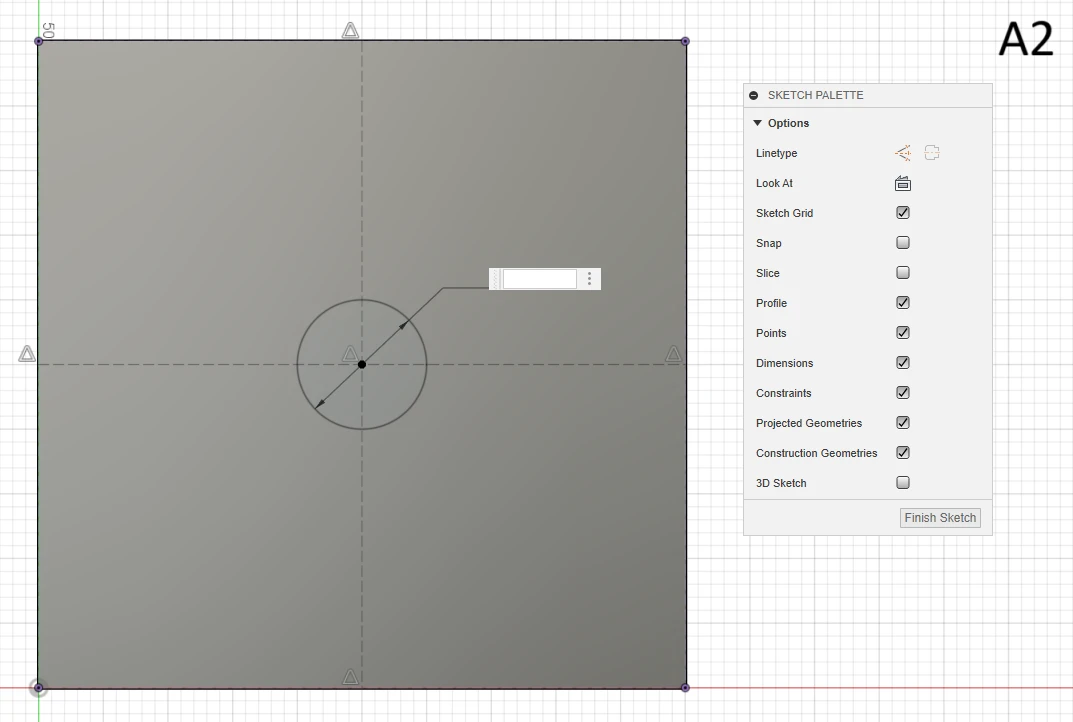Image resolution: width=1073 pixels, height=722 pixels.
Task: Click the Projected Geometries label
Action: click(809, 423)
